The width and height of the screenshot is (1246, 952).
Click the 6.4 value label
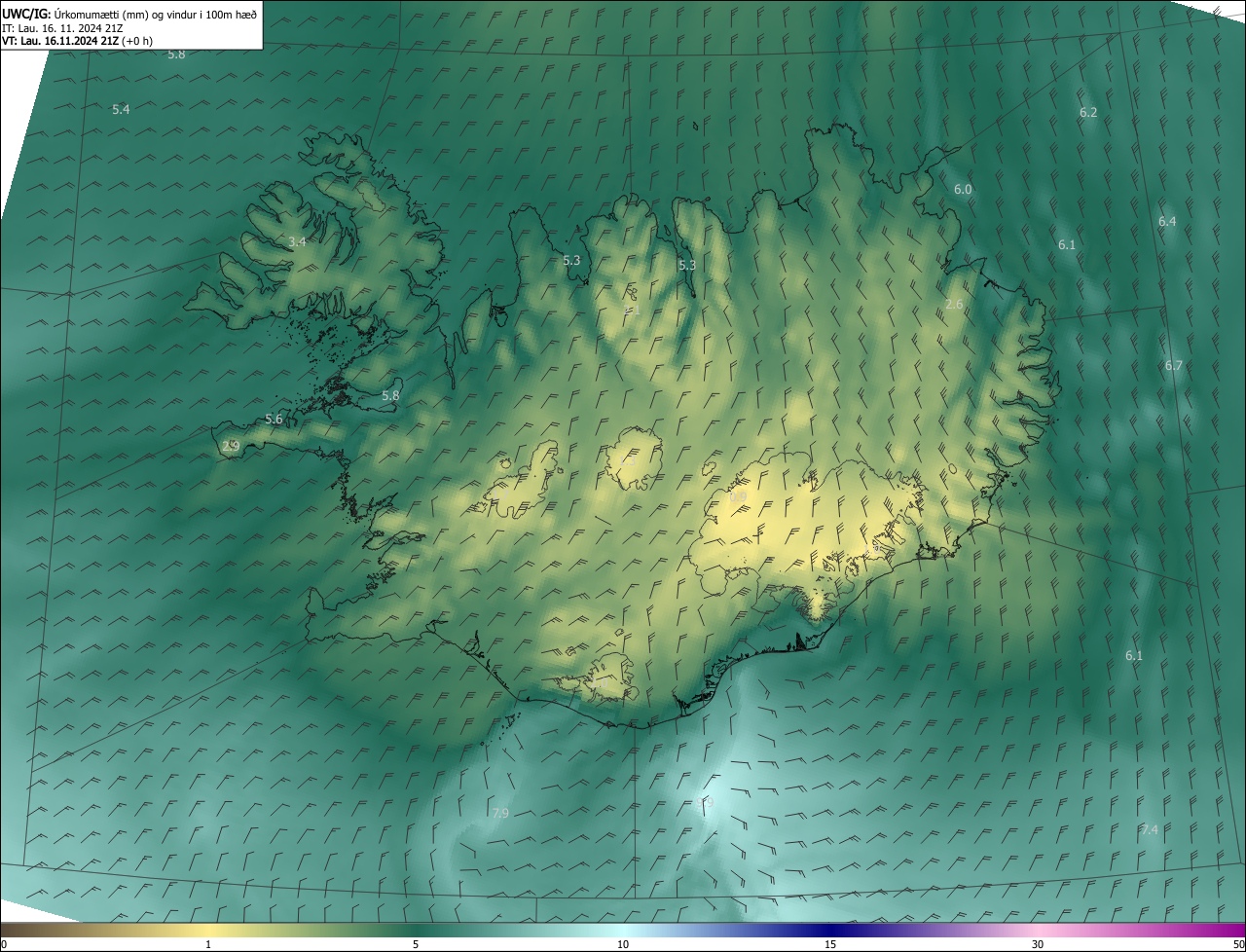pos(1167,222)
